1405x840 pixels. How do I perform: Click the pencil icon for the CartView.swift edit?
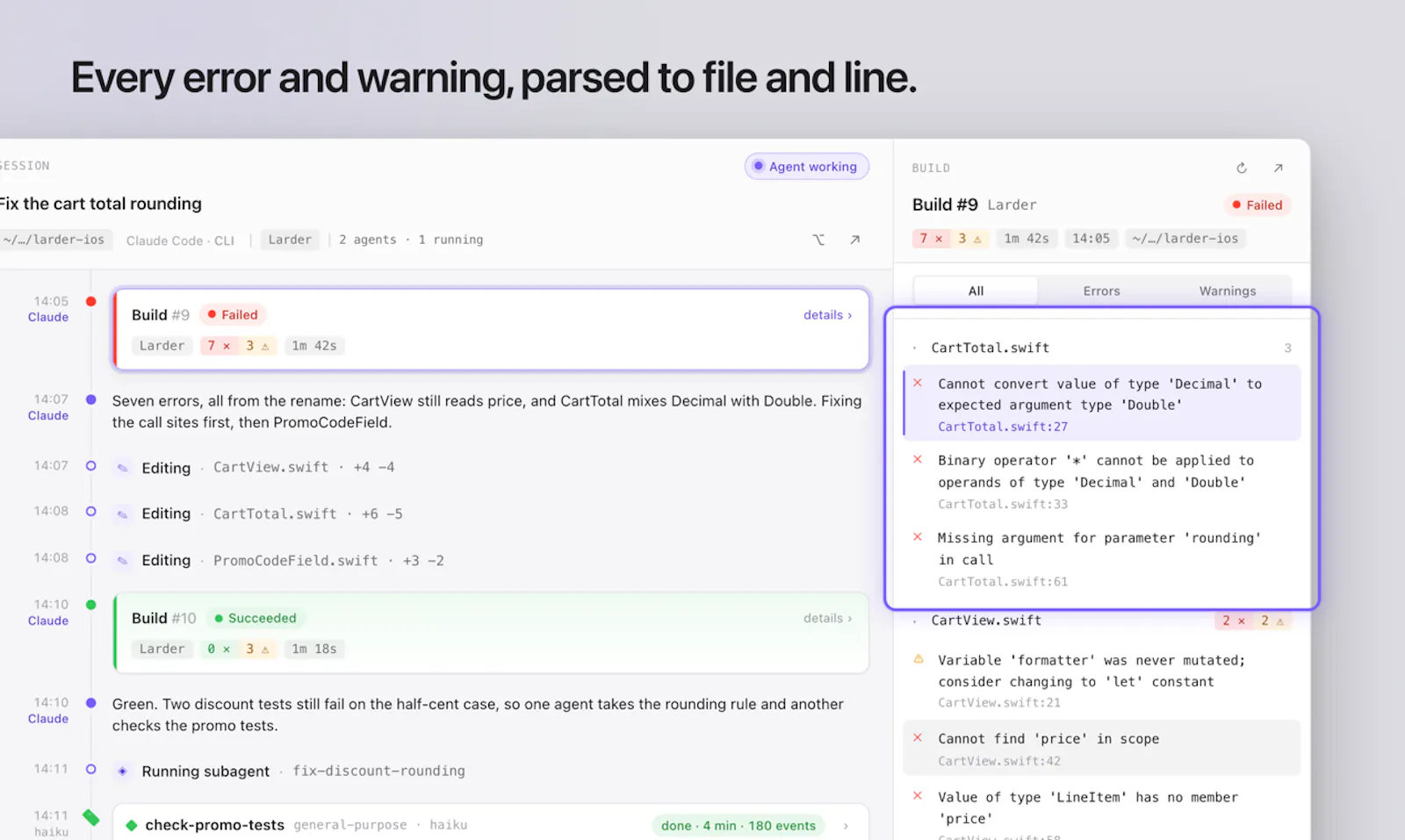[x=123, y=468]
